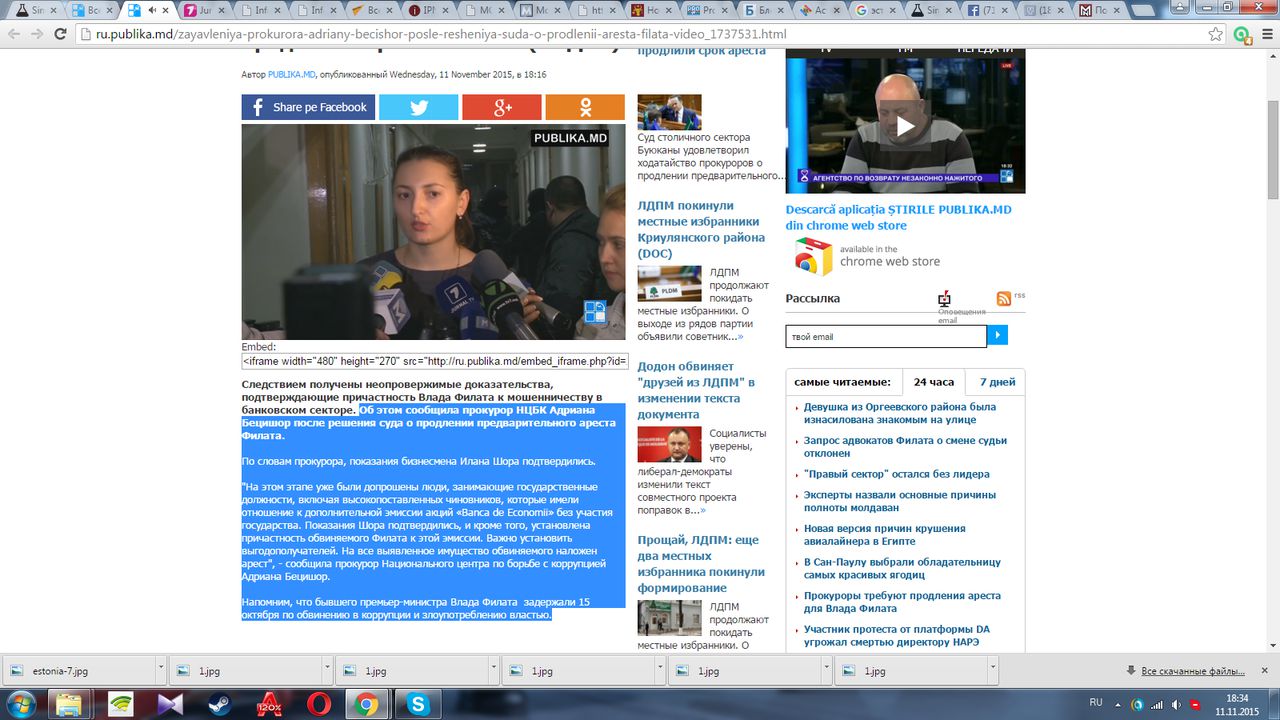This screenshot has height=720, width=1280.
Task: Share the article on Odnoklassniki
Action: [584, 107]
